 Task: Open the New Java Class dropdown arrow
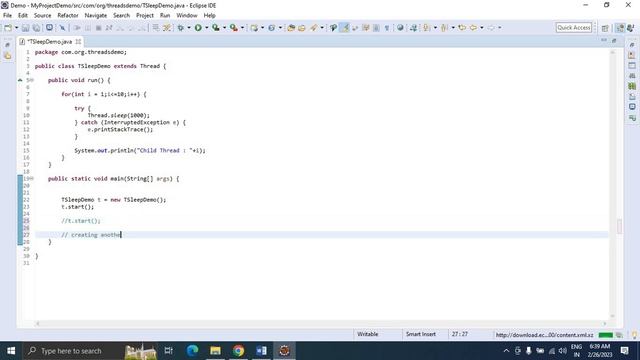280,28
